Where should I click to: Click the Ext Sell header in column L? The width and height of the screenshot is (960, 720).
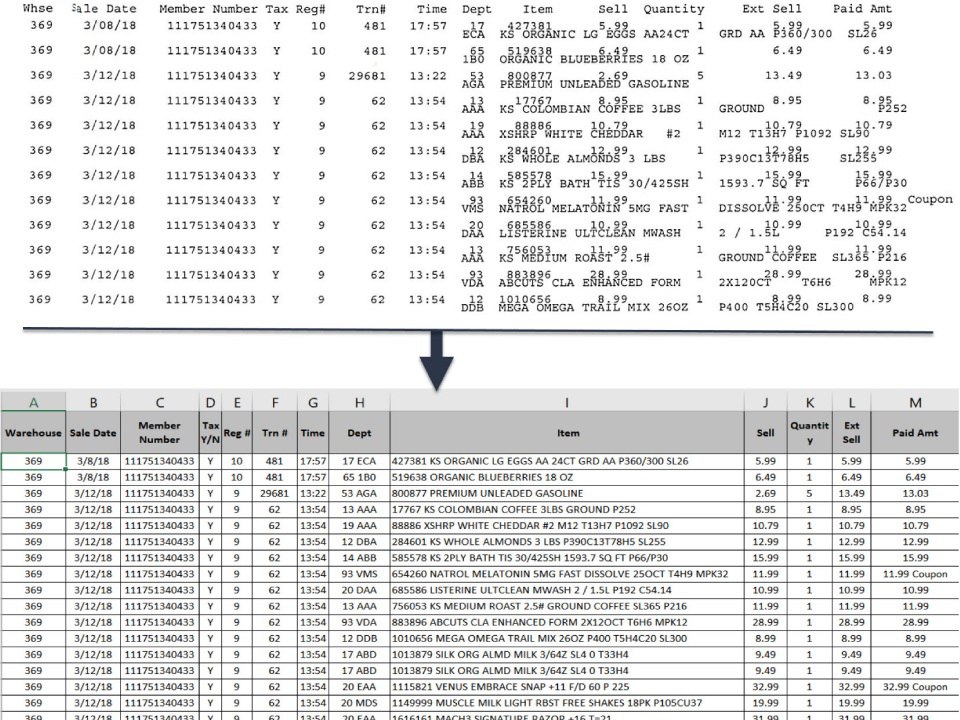coord(851,432)
